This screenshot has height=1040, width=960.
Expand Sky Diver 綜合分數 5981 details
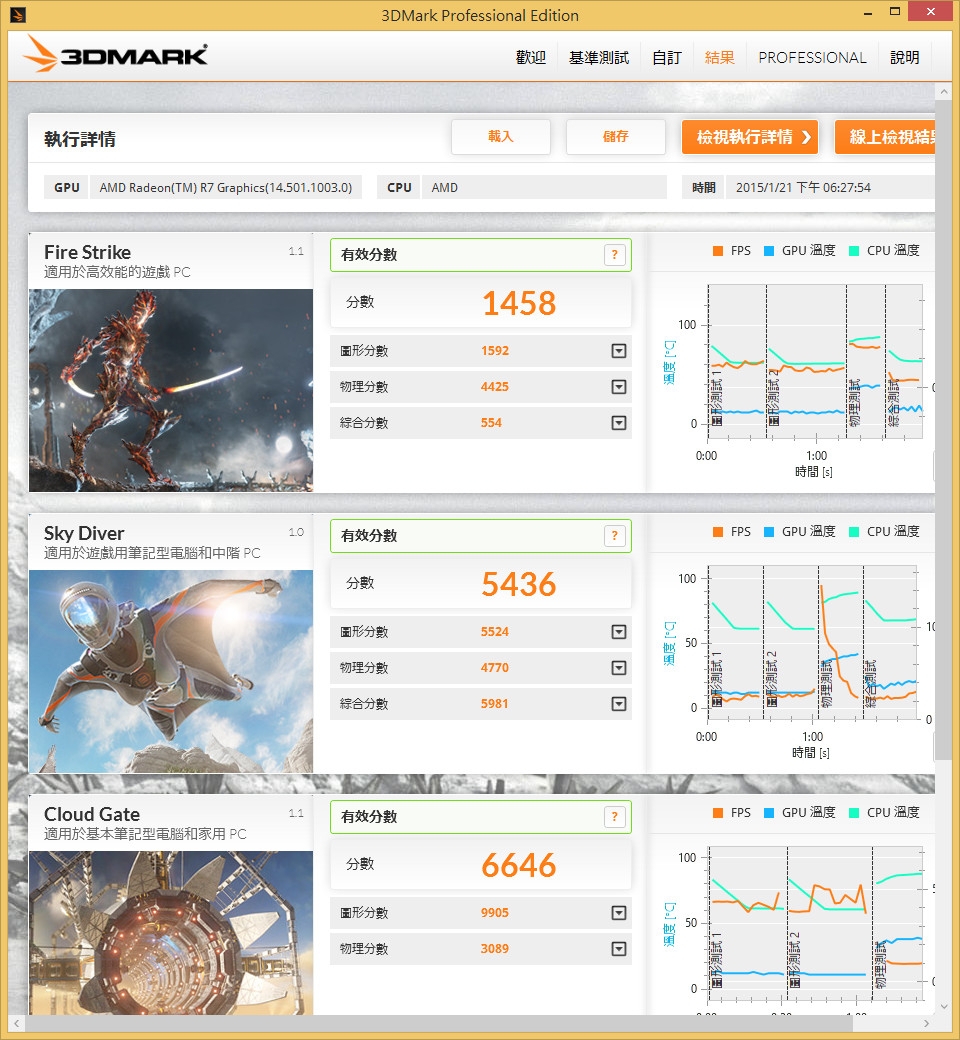(x=618, y=704)
